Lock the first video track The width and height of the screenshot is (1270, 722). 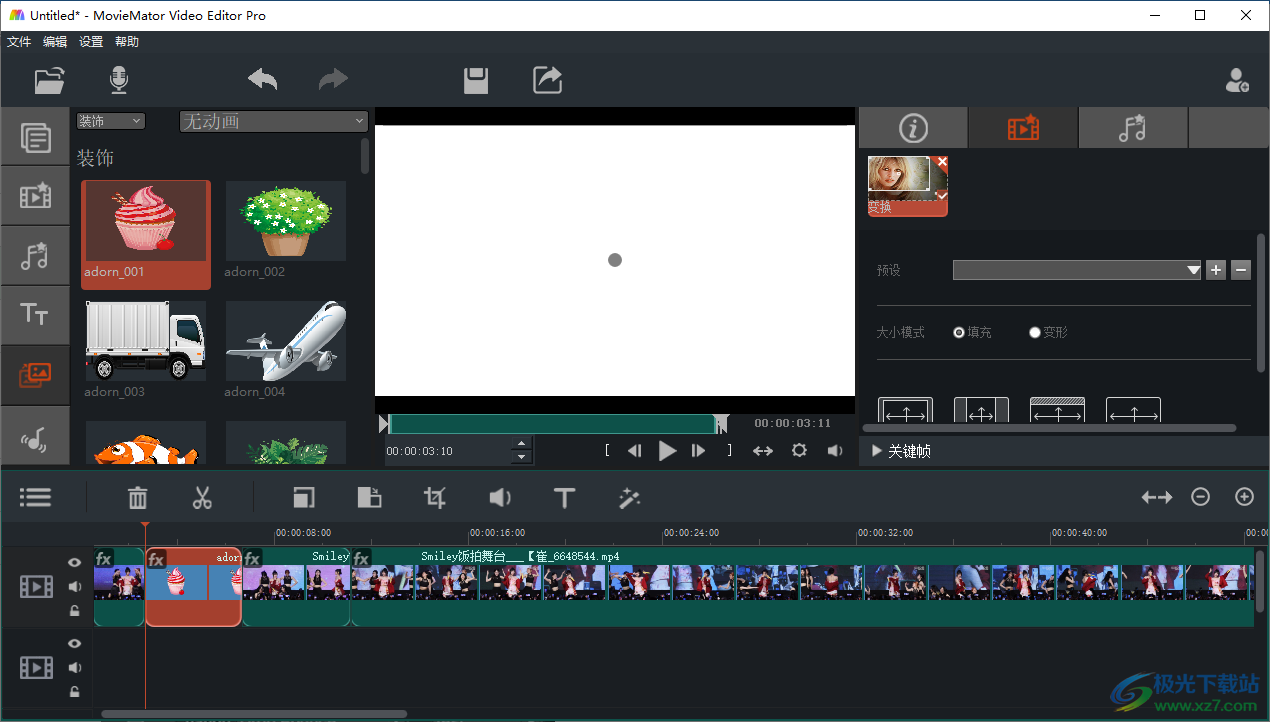coord(74,610)
